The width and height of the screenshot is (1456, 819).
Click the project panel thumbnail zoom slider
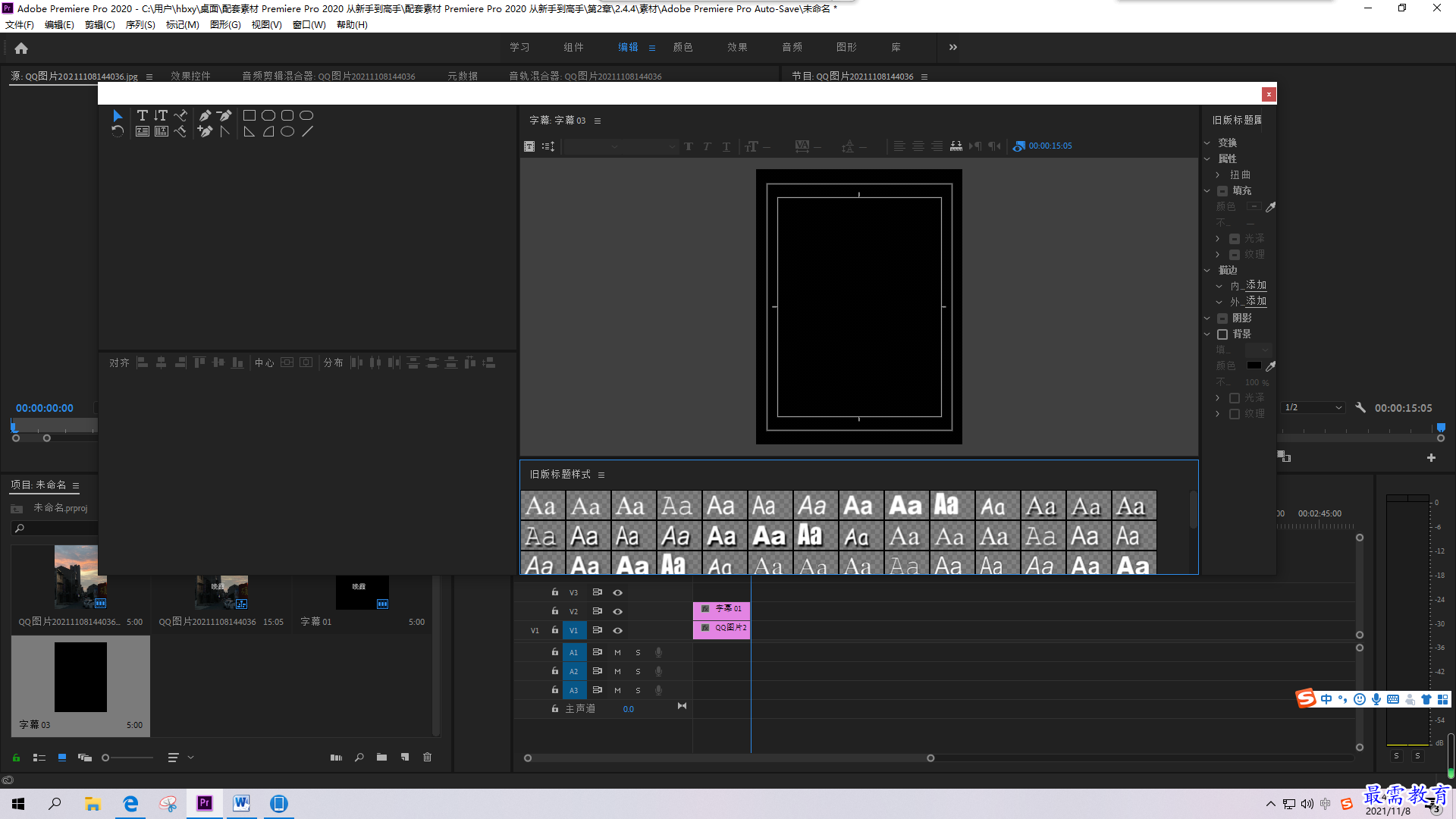coord(127,758)
